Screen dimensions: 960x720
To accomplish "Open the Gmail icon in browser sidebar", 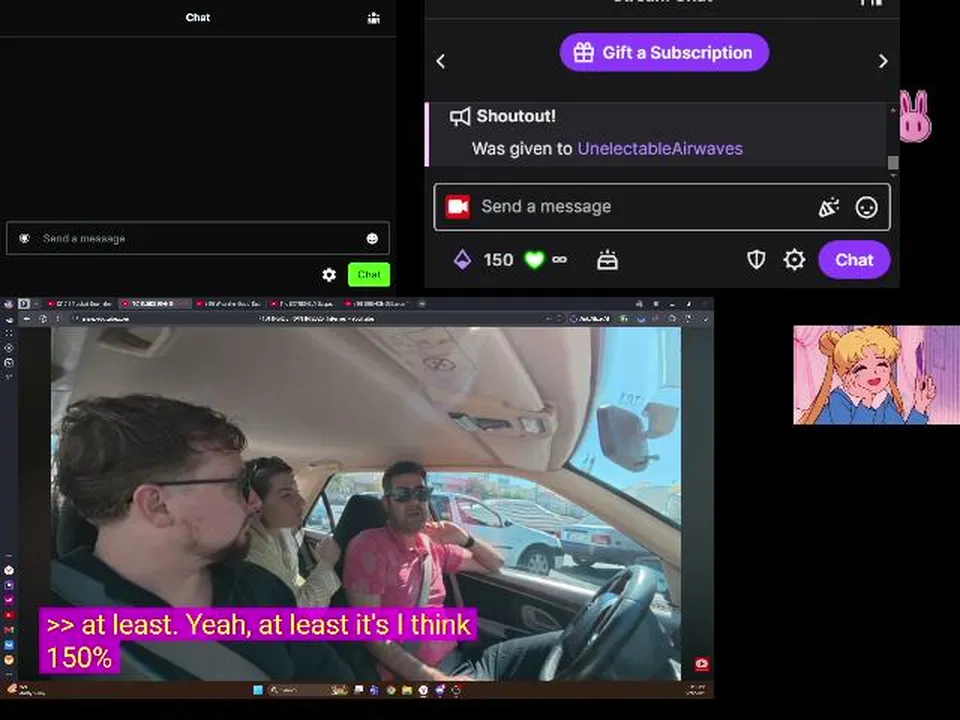I will tap(9, 630).
